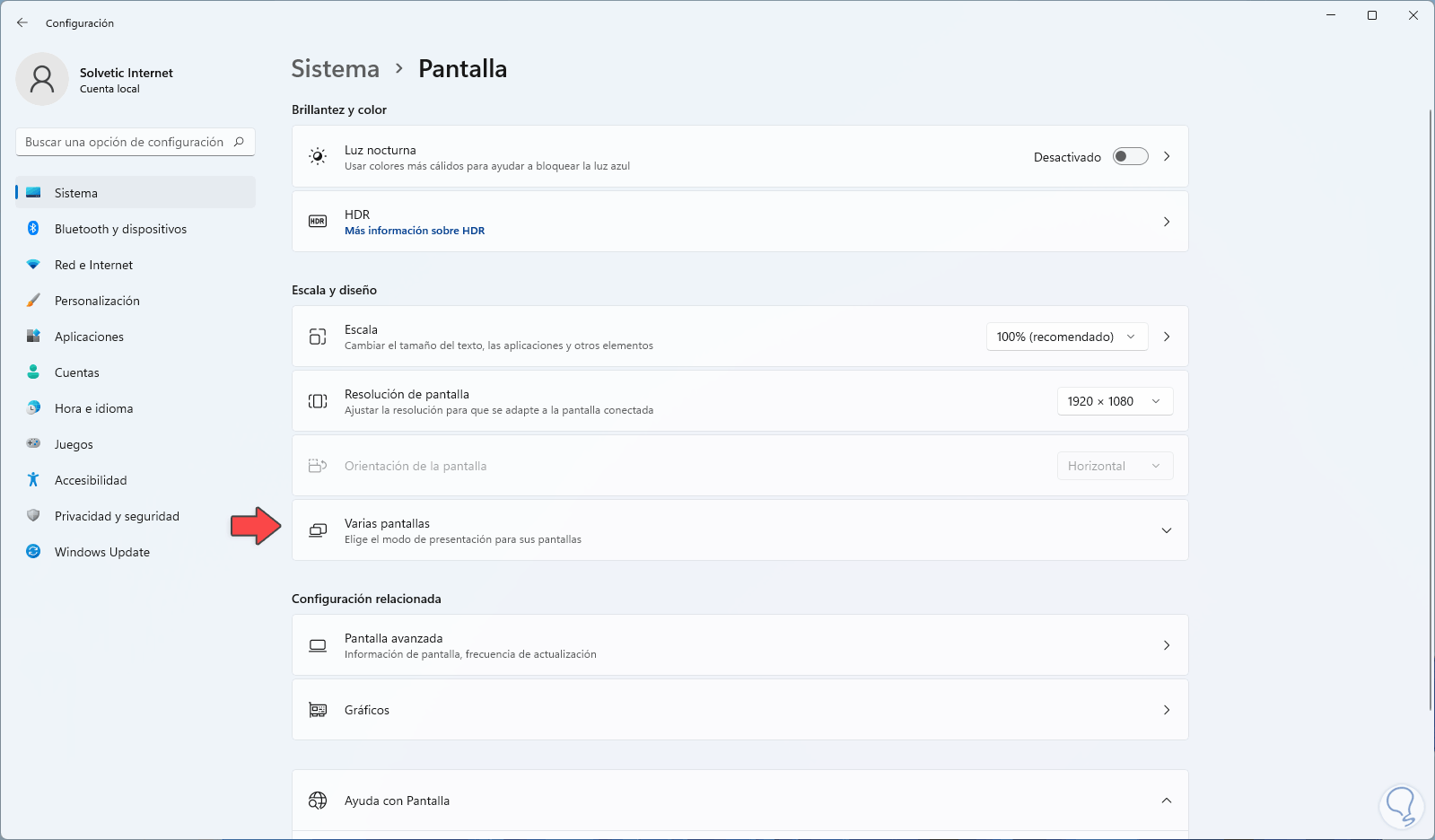Image resolution: width=1435 pixels, height=840 pixels.
Task: Click the Solvetic Internet user avatar
Action: click(x=42, y=79)
